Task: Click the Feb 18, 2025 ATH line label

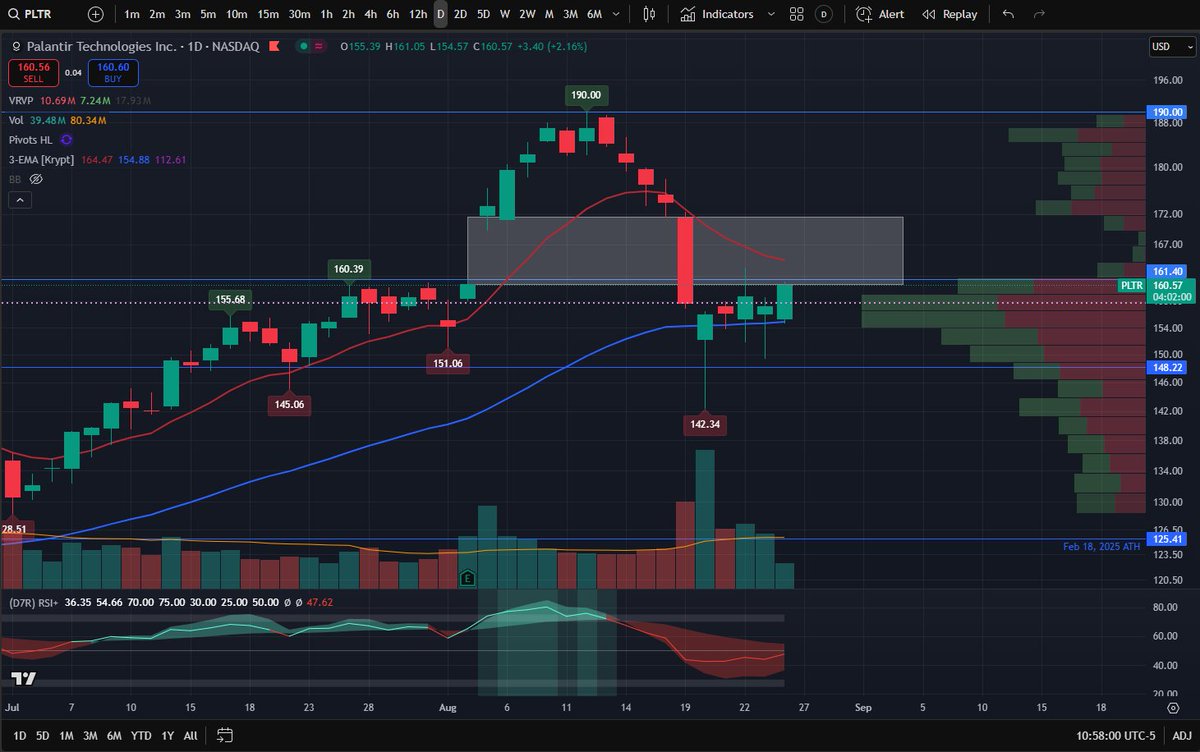Action: pos(1102,548)
